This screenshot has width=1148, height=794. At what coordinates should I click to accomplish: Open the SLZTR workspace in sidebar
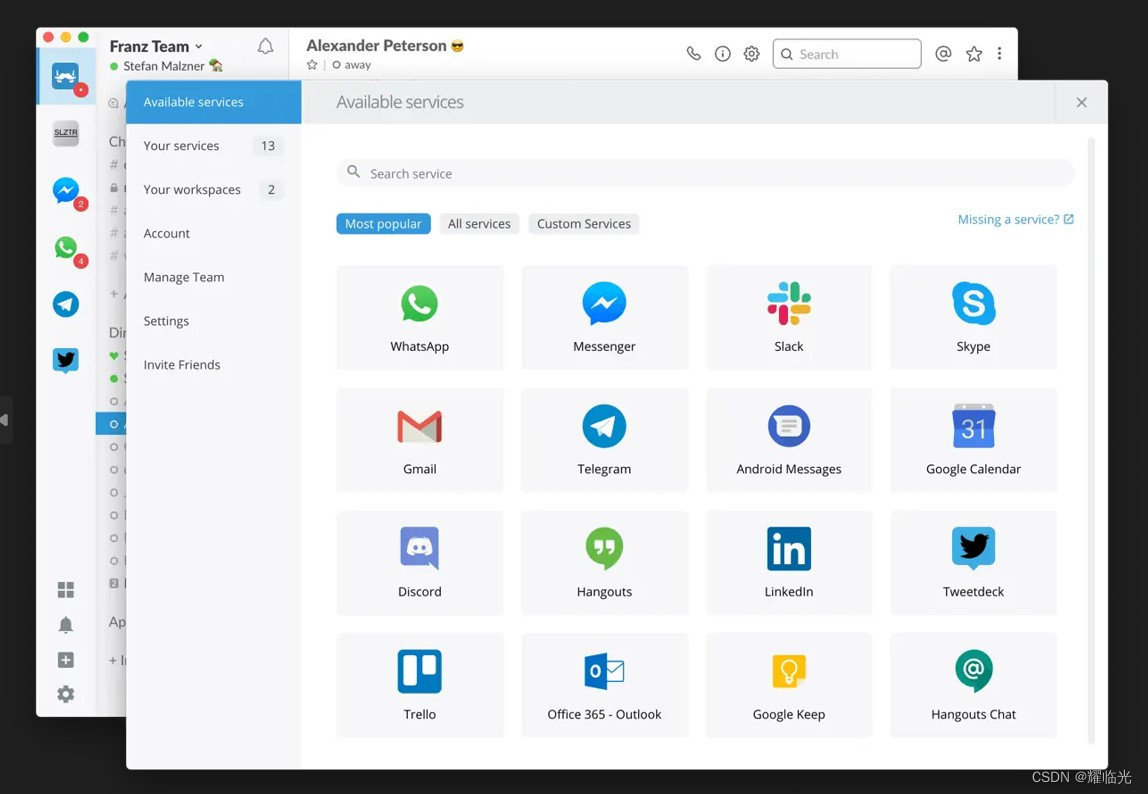pyautogui.click(x=66, y=133)
